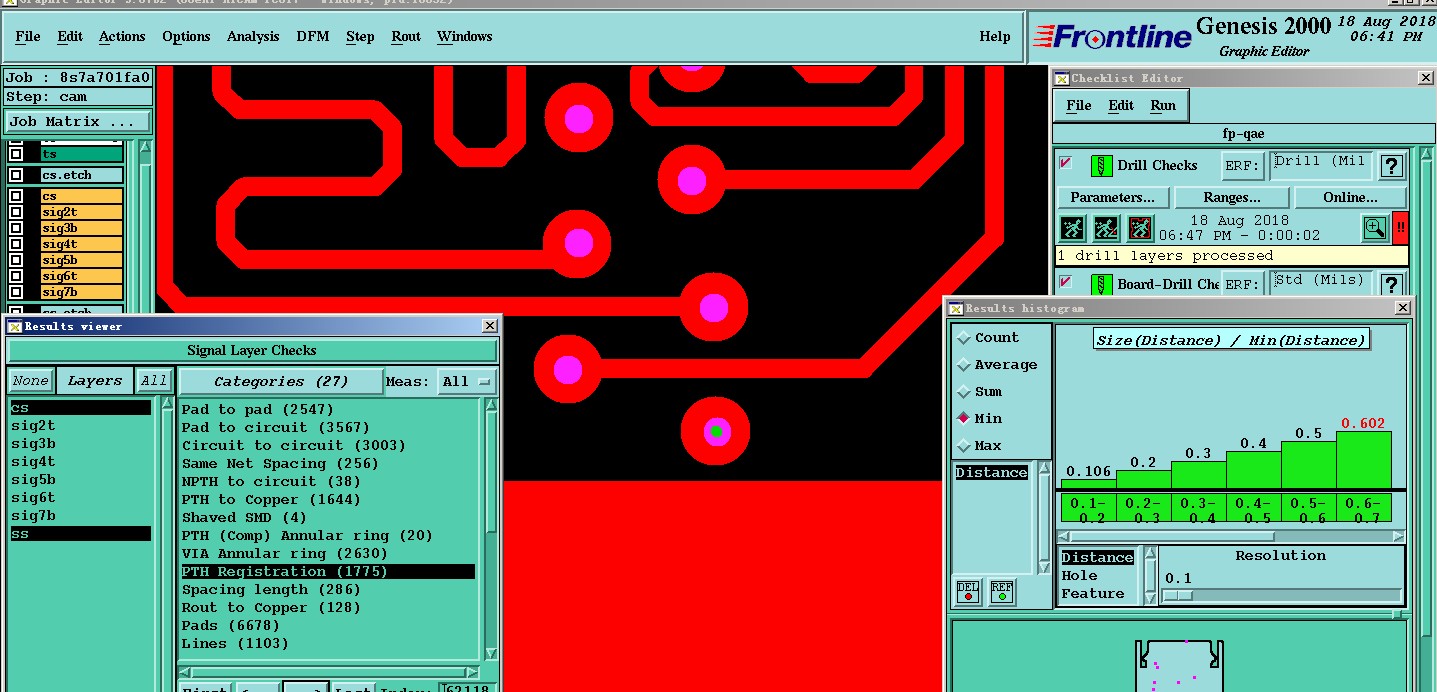Click the REF button in Results histogram

coord(1002,592)
